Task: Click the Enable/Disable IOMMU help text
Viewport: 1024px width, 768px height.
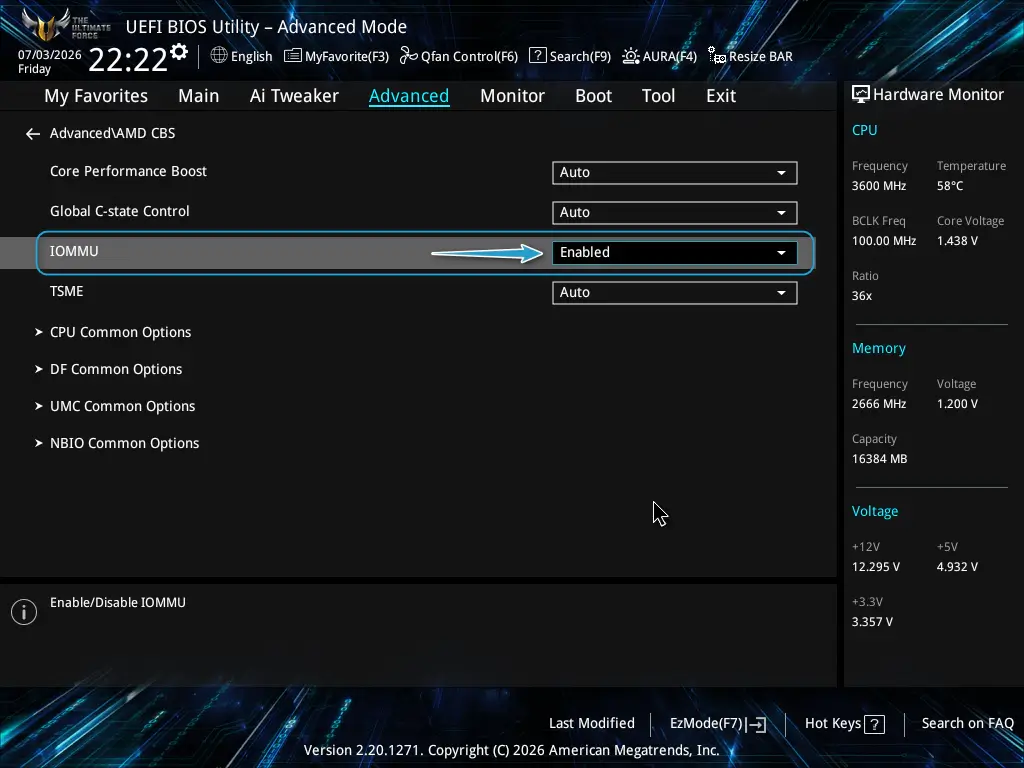Action: click(x=118, y=603)
